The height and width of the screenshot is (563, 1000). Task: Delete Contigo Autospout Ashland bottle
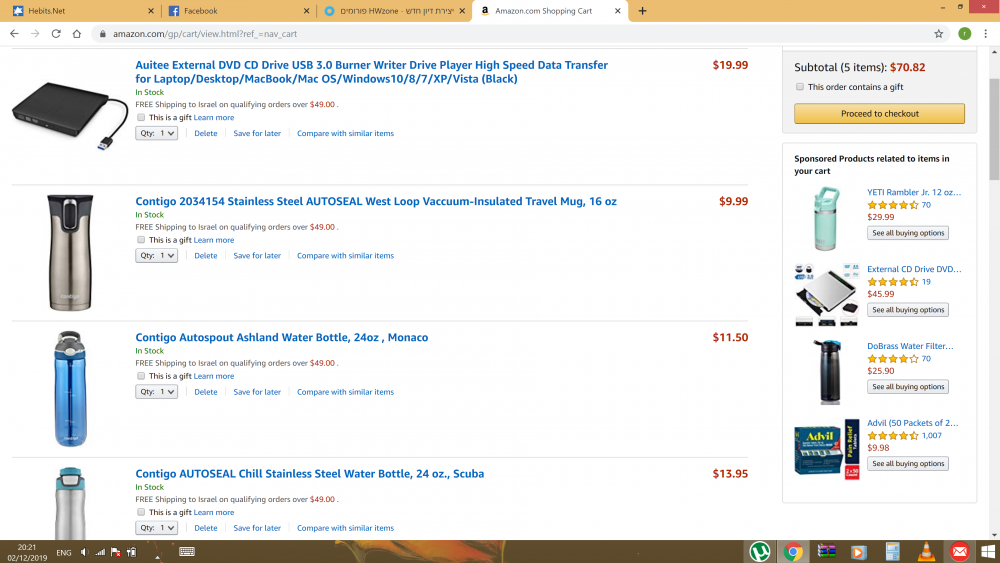tap(205, 392)
